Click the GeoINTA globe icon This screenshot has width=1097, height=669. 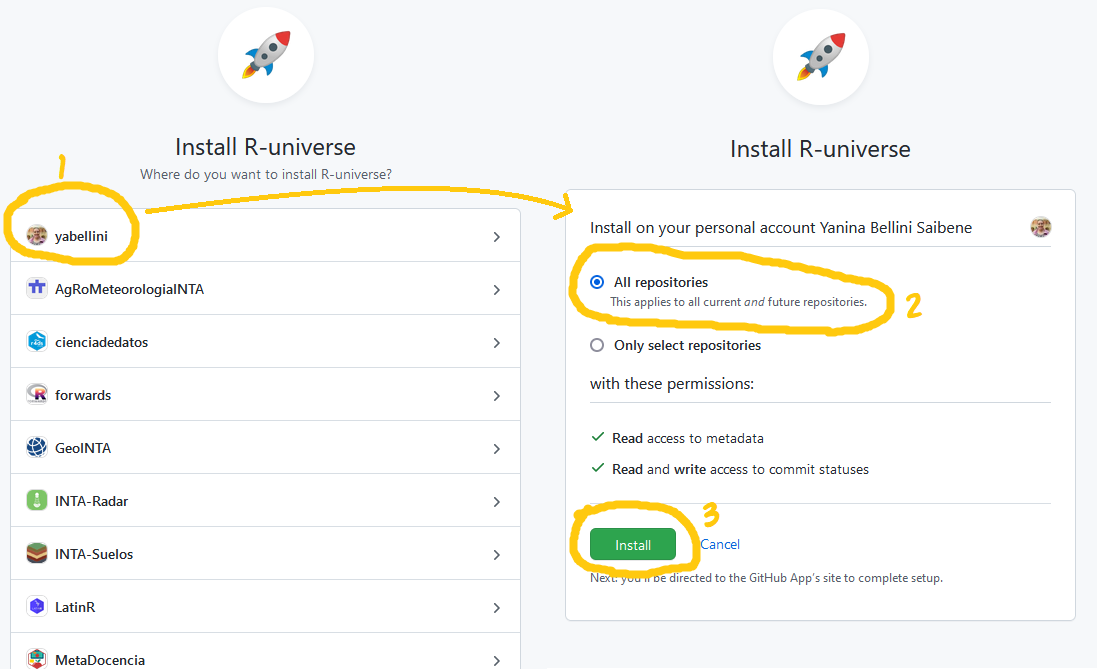[x=37, y=447]
